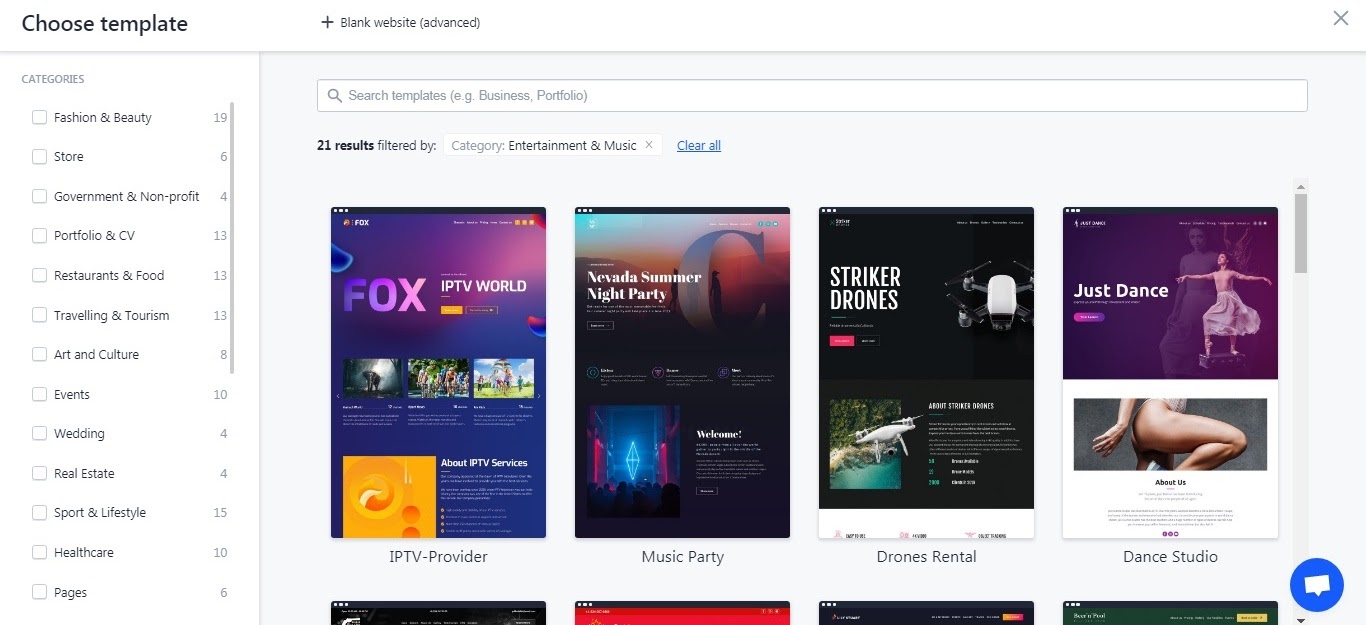Click the Real Estate category label
The width and height of the screenshot is (1366, 625).
tap(84, 473)
